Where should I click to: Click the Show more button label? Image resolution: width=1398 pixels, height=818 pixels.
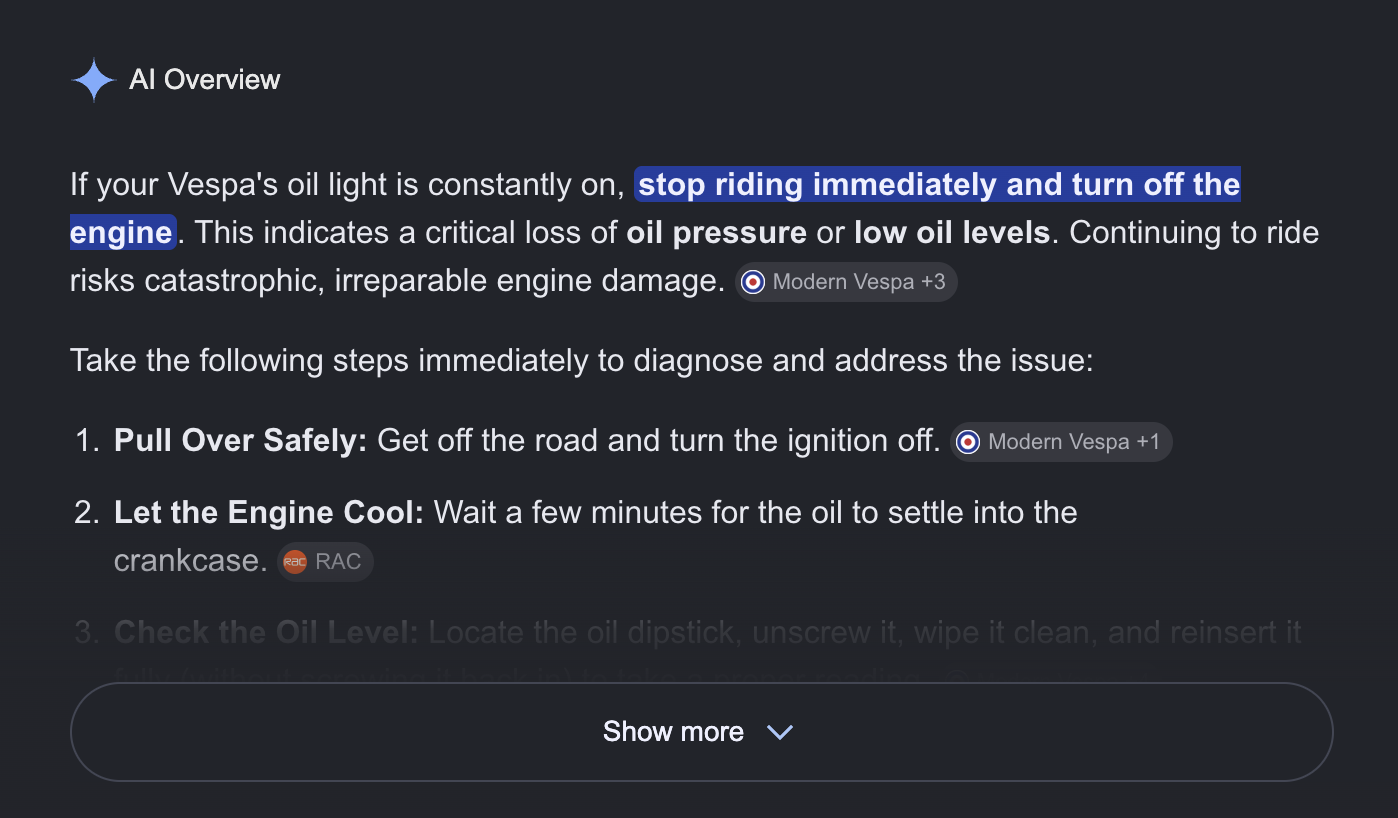673,732
